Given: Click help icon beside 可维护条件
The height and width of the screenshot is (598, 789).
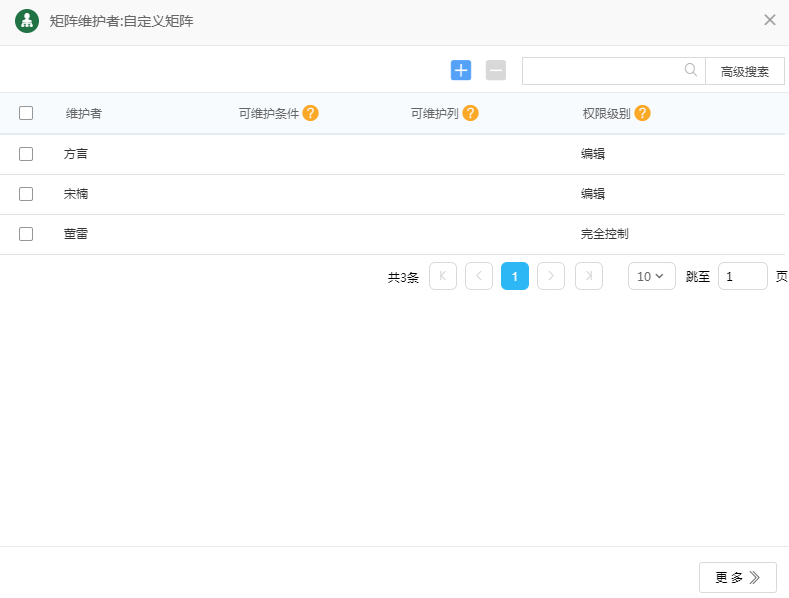Looking at the screenshot, I should tap(311, 113).
